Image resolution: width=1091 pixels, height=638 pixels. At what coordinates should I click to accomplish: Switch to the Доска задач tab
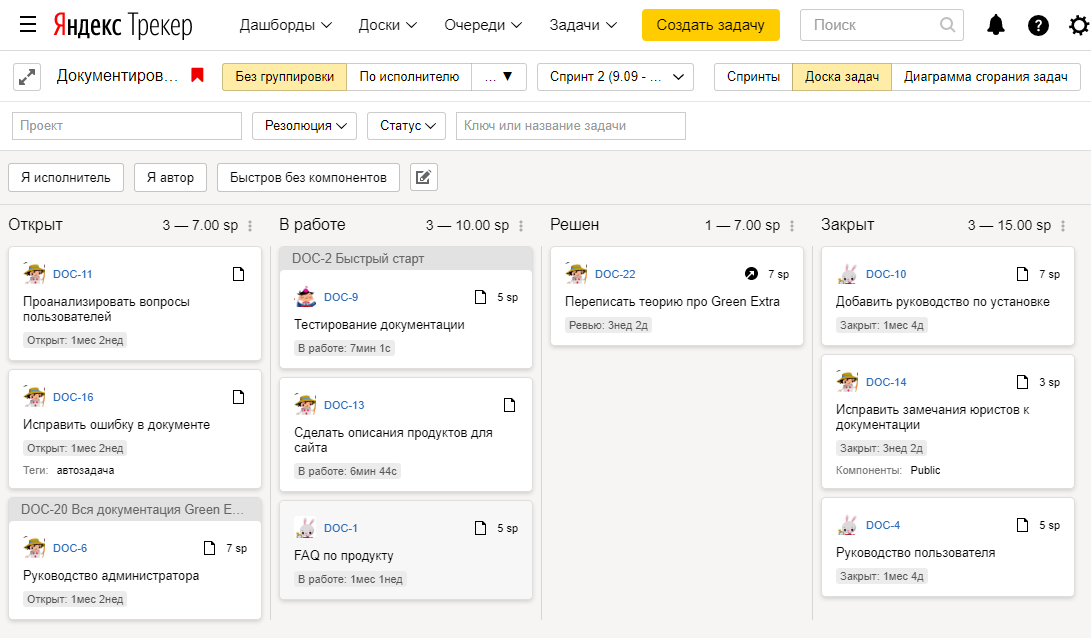point(842,77)
